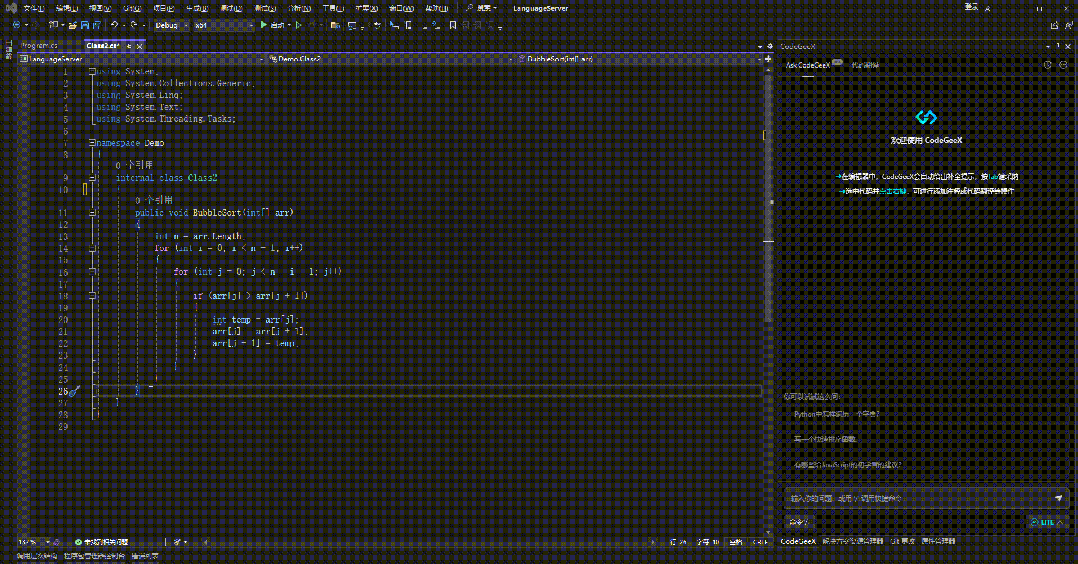Click the '0 references' lens above BubbleSort
The height and width of the screenshot is (564, 1078).
click(153, 200)
